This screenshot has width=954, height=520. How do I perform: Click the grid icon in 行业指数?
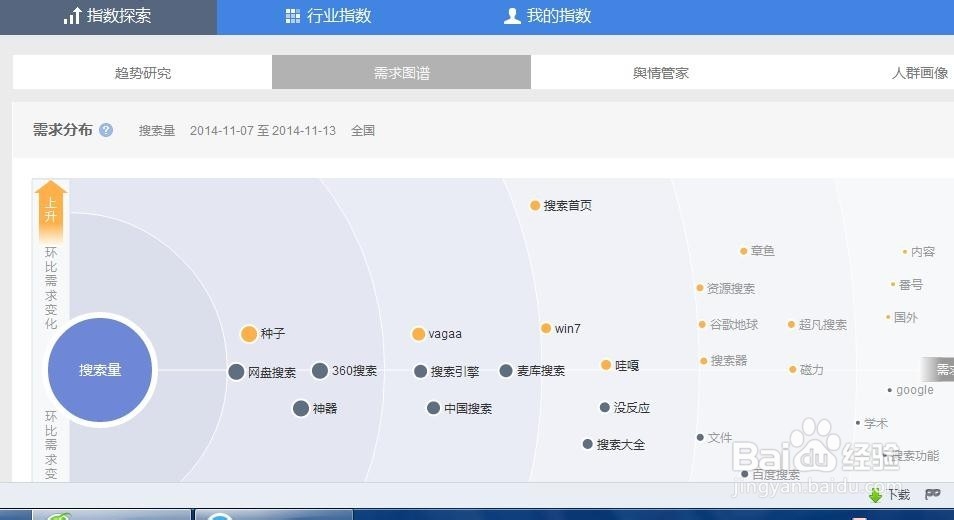tap(293, 16)
